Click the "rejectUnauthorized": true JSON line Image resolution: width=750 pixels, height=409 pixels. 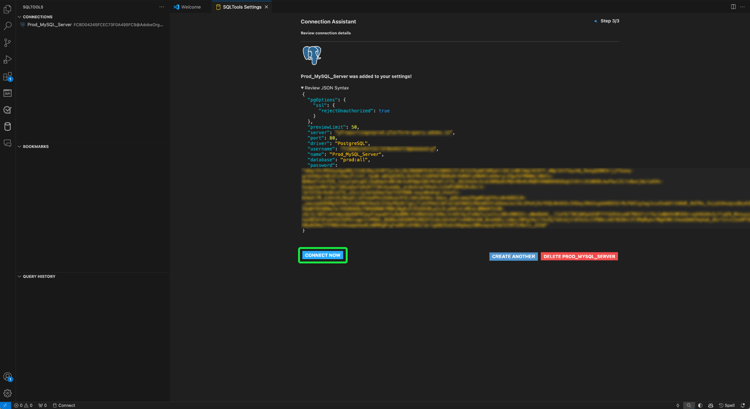354,111
